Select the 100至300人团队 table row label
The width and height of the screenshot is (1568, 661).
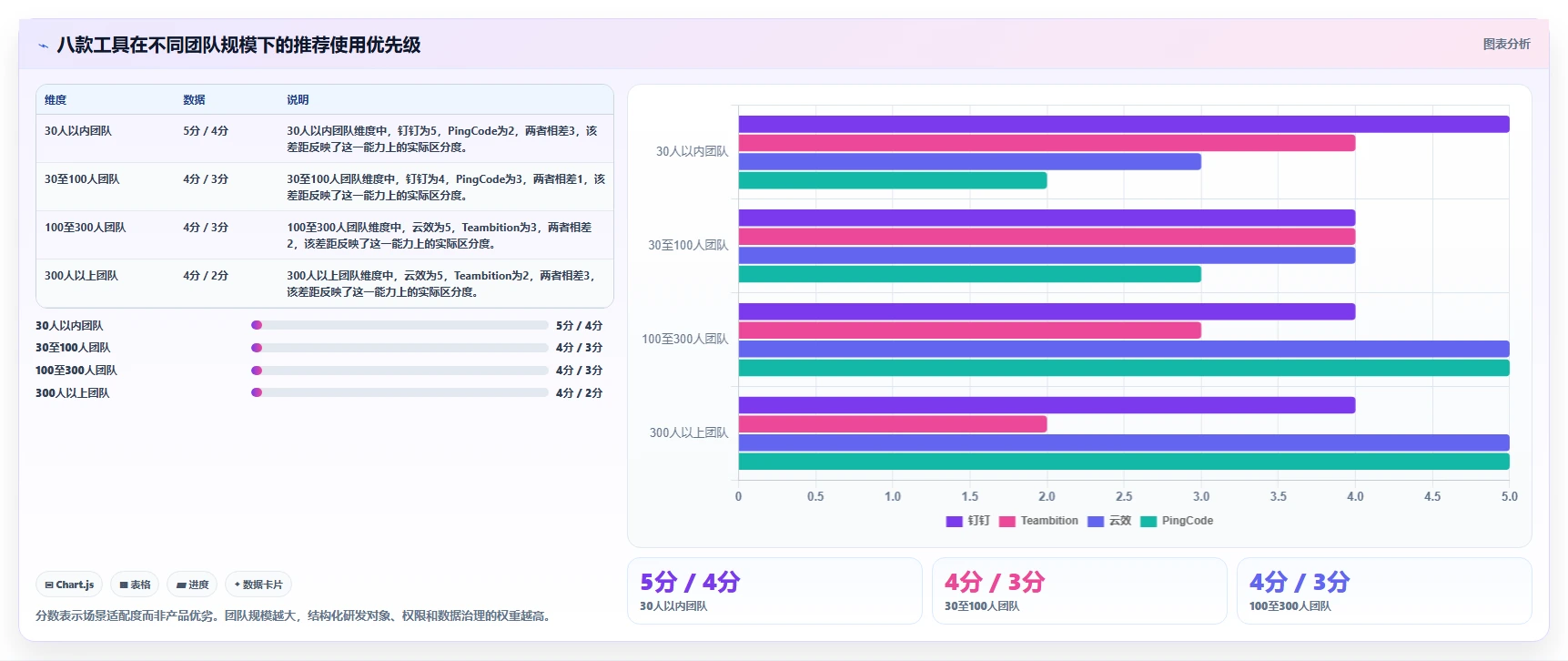pos(86,228)
